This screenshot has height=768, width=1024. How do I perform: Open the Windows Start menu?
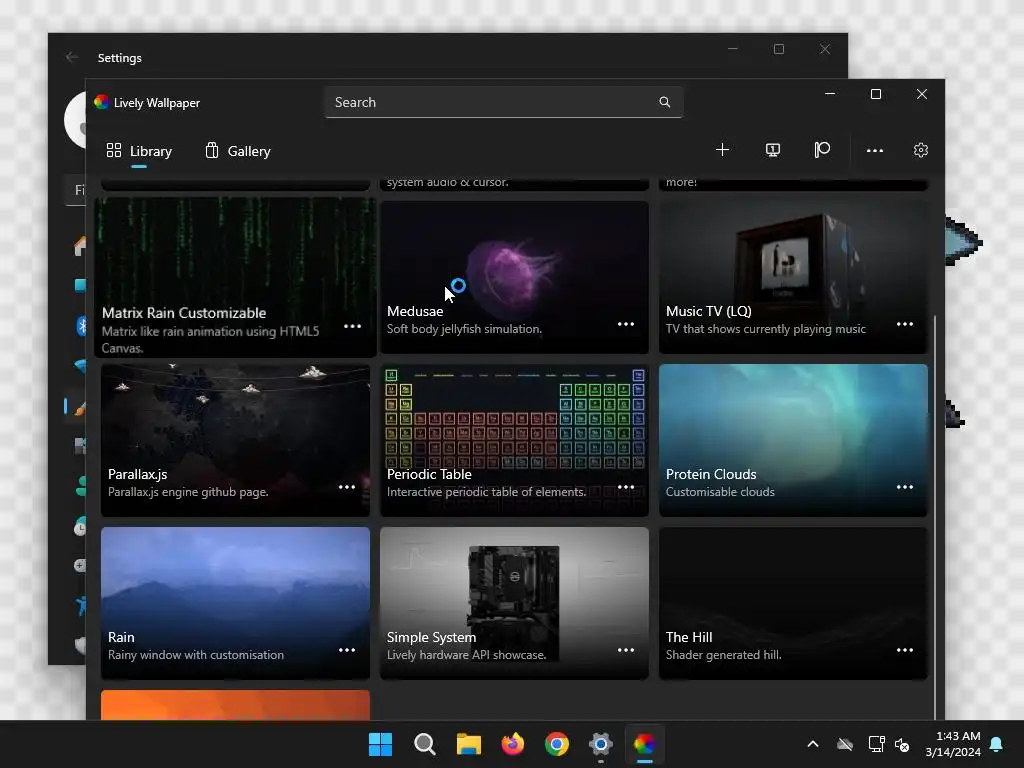coord(380,744)
